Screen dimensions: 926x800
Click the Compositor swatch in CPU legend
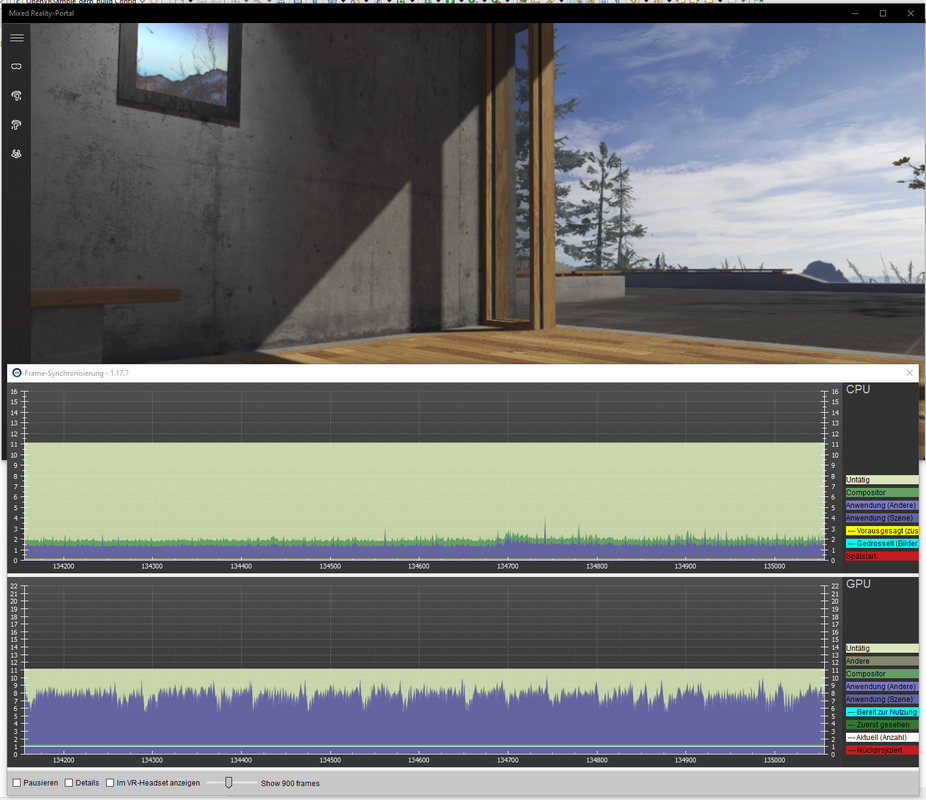(882, 492)
